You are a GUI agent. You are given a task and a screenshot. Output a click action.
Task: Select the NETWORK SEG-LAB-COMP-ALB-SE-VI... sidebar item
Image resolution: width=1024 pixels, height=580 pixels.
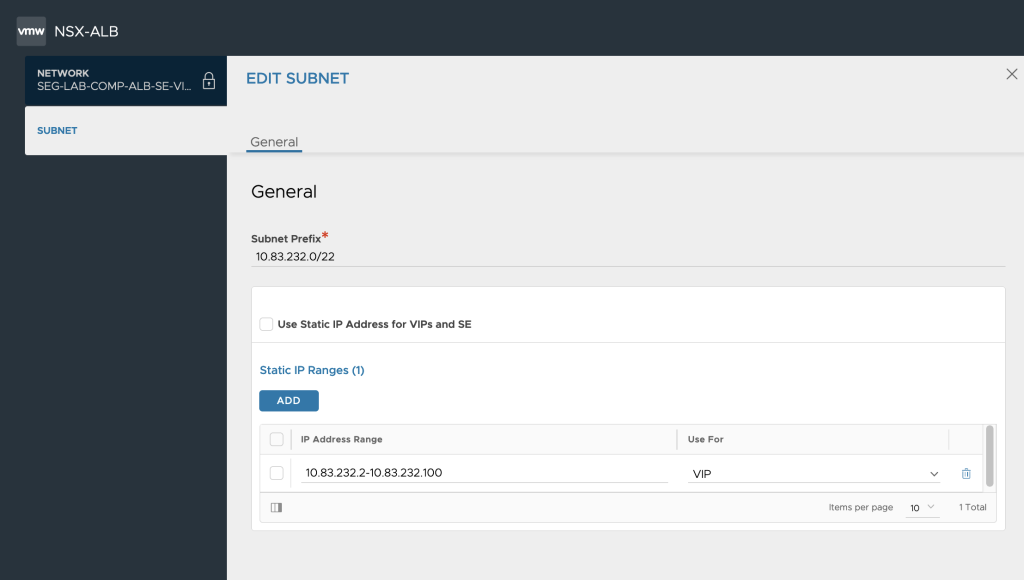pyautogui.click(x=126, y=80)
